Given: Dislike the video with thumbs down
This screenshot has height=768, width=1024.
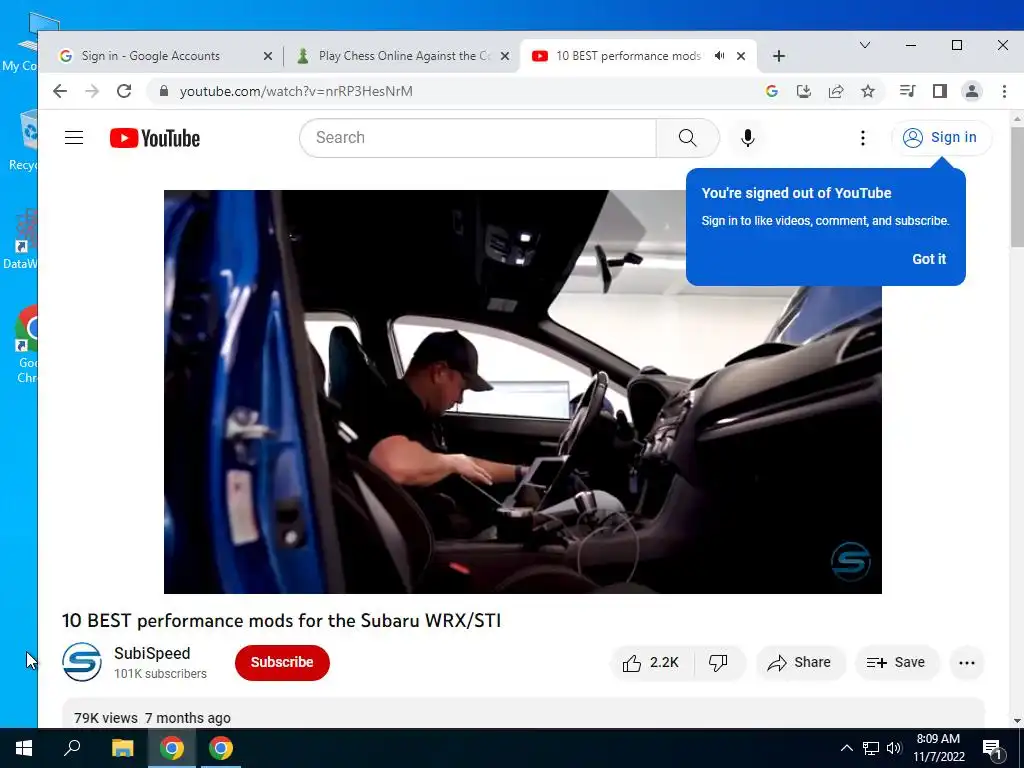Looking at the screenshot, I should (x=718, y=663).
